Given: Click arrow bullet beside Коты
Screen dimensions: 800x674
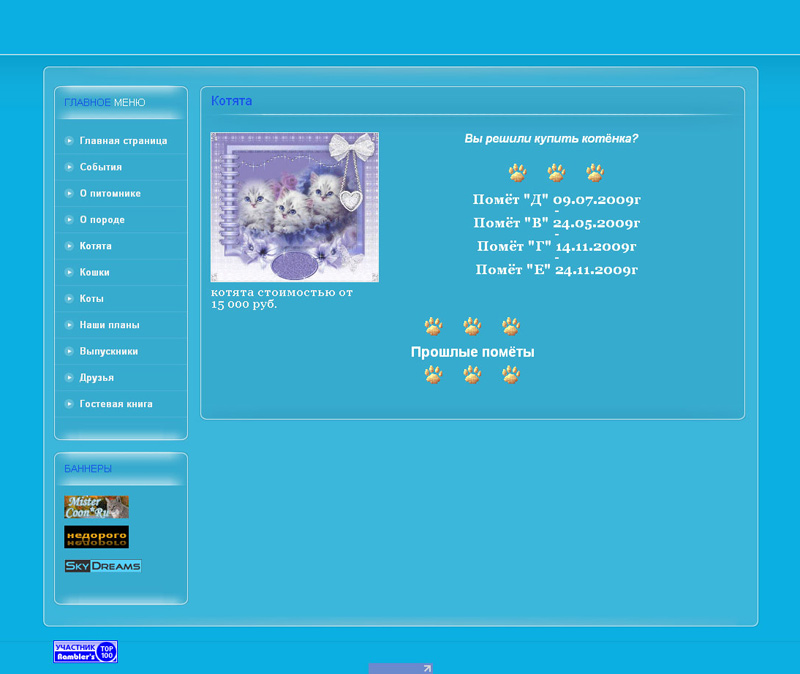Looking at the screenshot, I should [x=69, y=298].
